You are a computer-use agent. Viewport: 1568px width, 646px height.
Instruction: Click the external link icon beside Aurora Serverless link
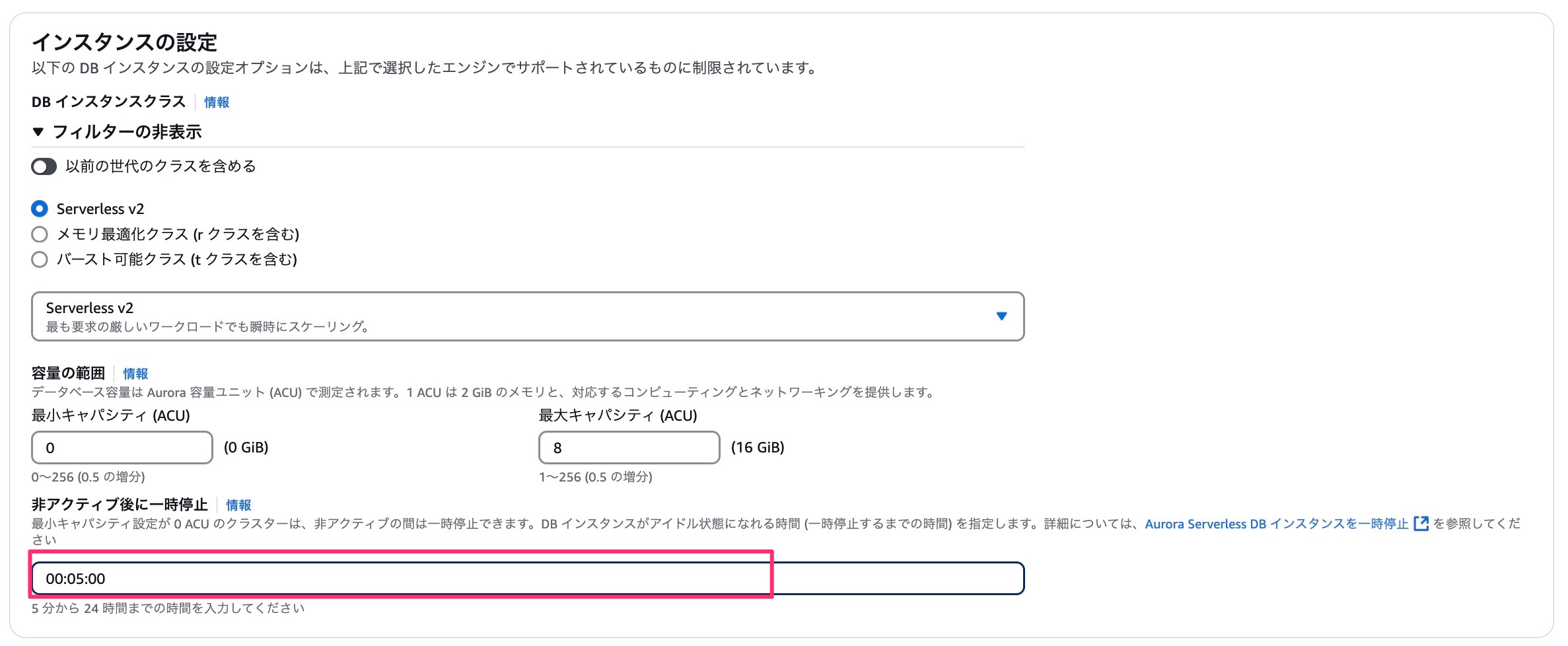click(1421, 524)
